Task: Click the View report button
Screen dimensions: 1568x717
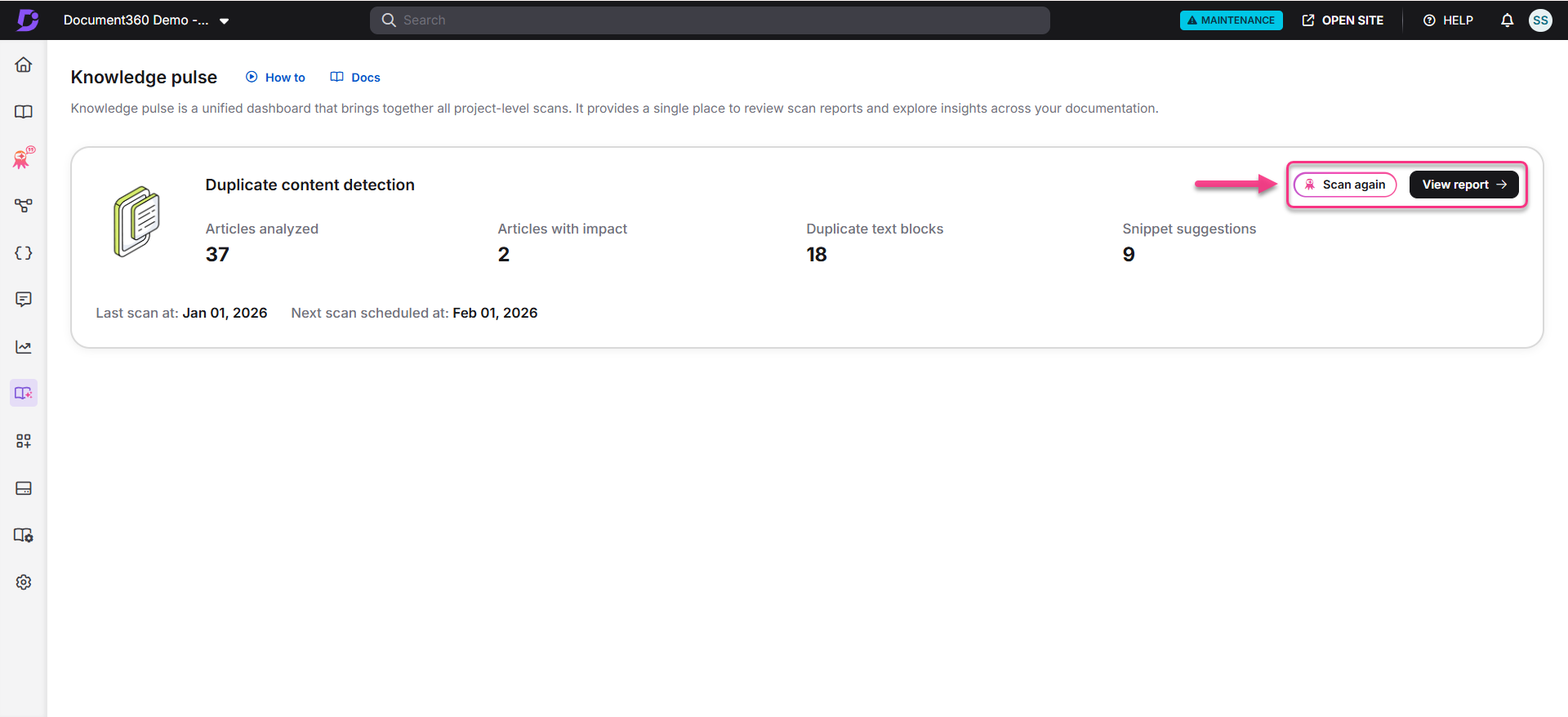Action: [x=1463, y=185]
